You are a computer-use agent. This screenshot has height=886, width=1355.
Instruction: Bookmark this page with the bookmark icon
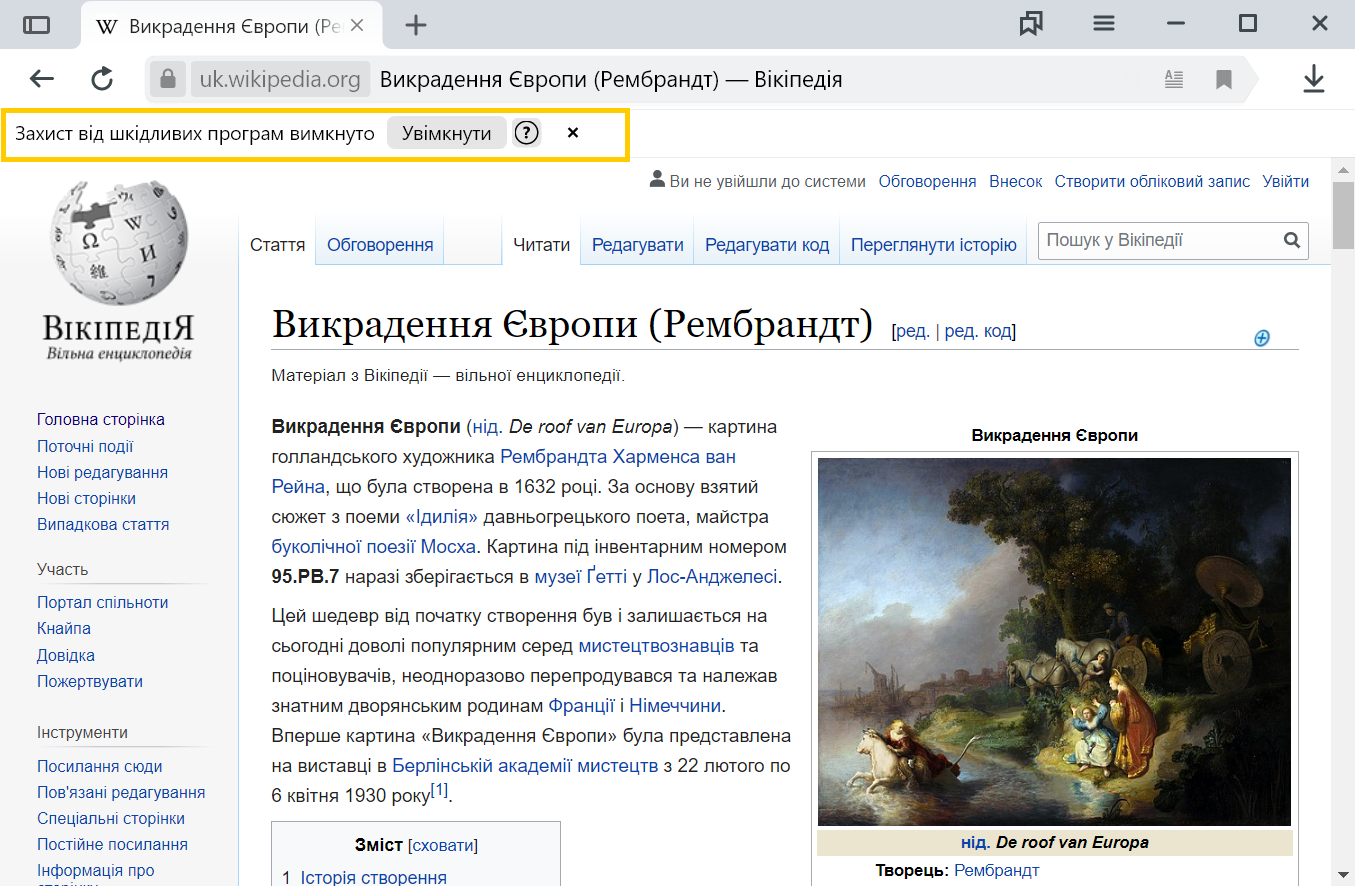point(1223,79)
